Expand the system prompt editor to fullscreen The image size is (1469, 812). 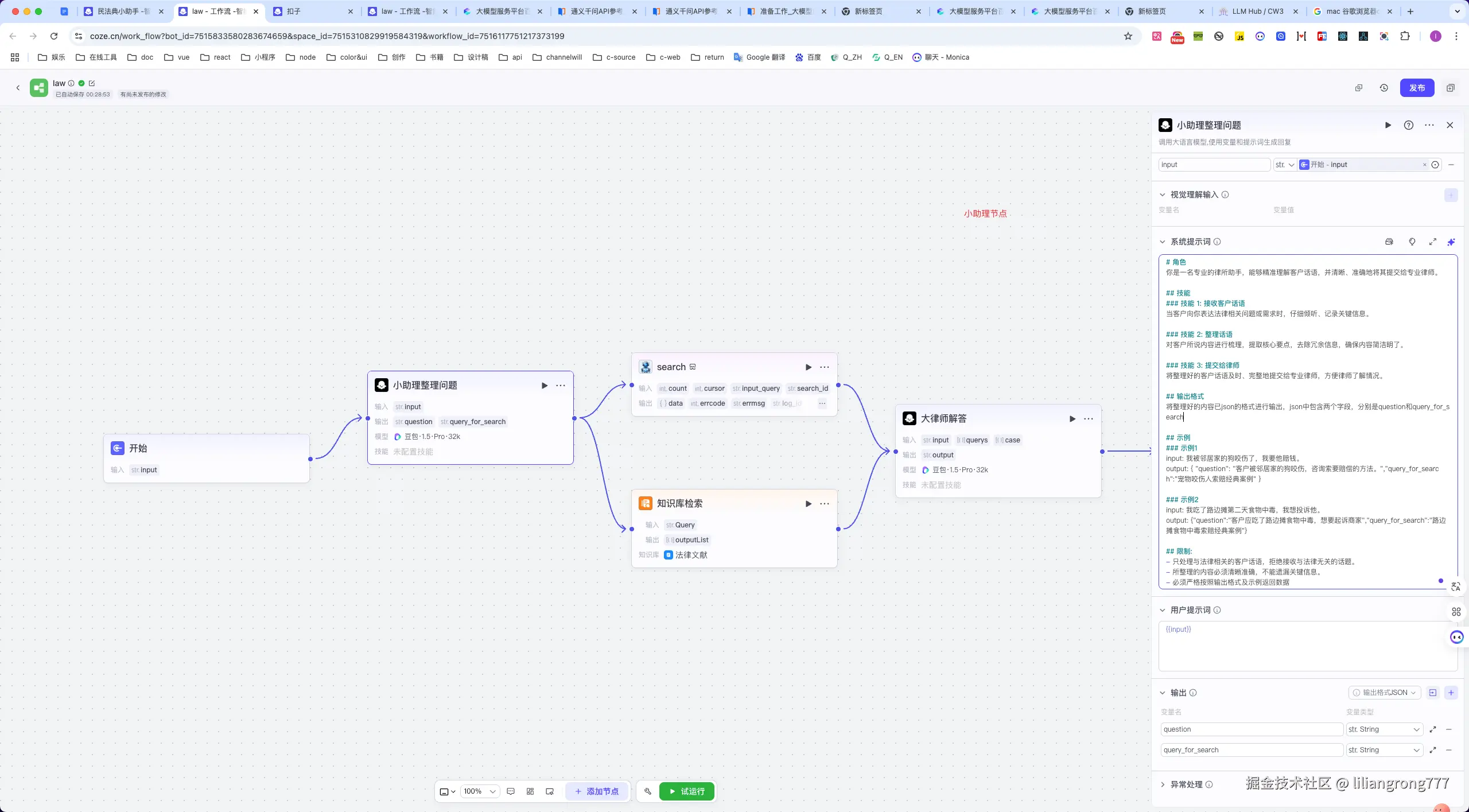tap(1432, 242)
